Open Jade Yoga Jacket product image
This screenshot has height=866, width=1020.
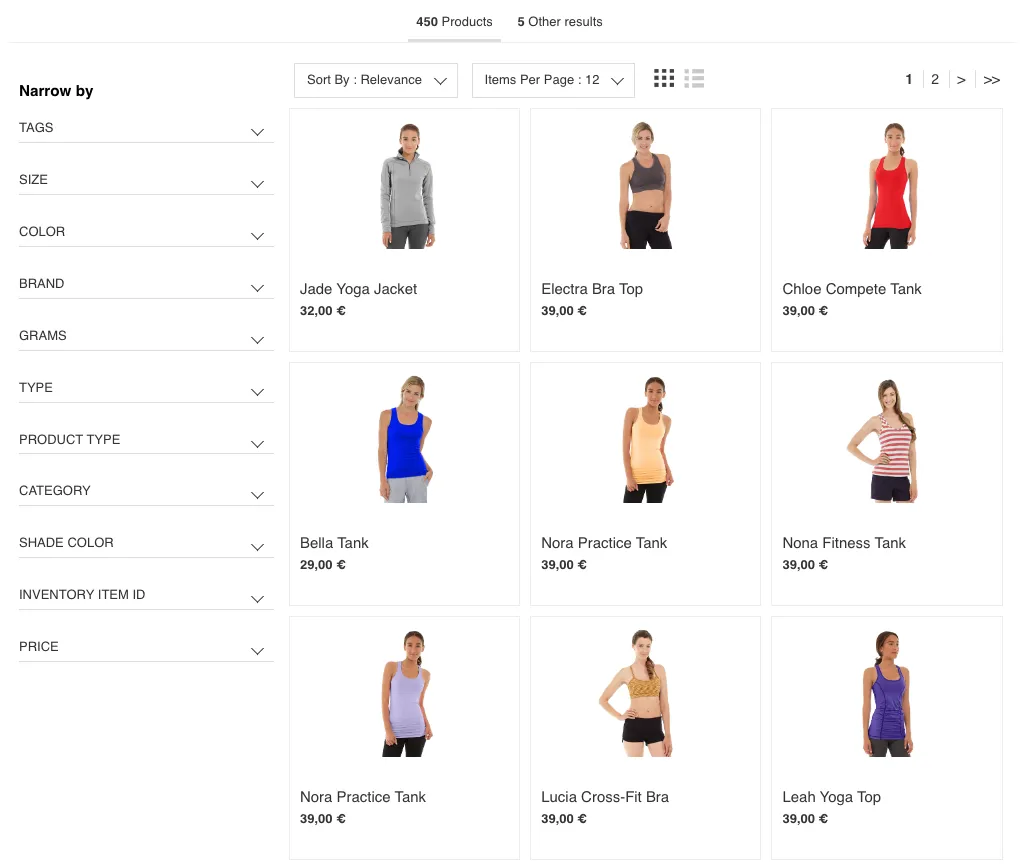coord(407,186)
